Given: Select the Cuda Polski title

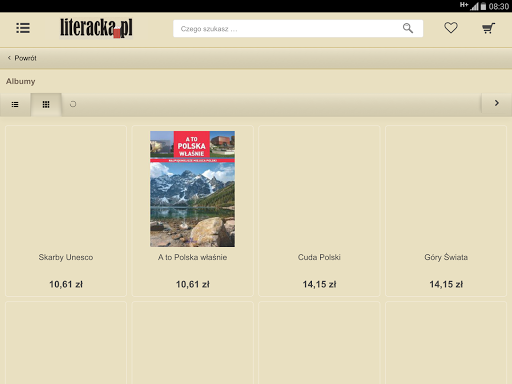Looking at the screenshot, I should 319,257.
